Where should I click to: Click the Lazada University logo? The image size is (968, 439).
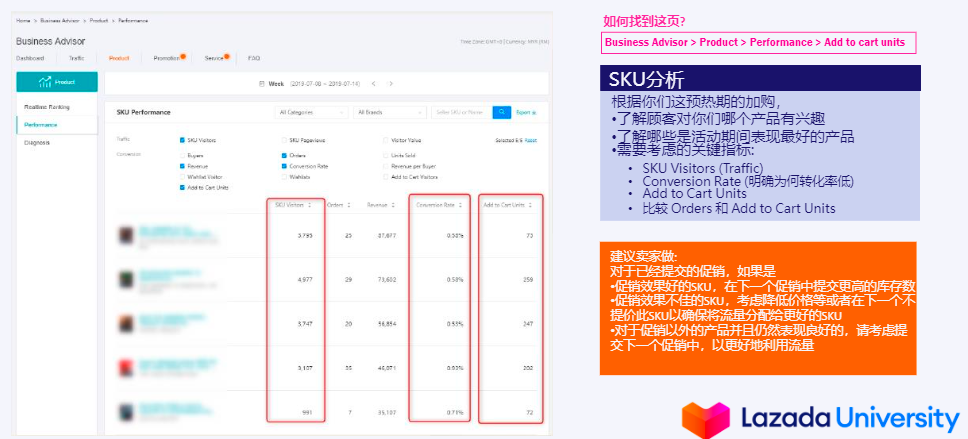[x=820, y=419]
